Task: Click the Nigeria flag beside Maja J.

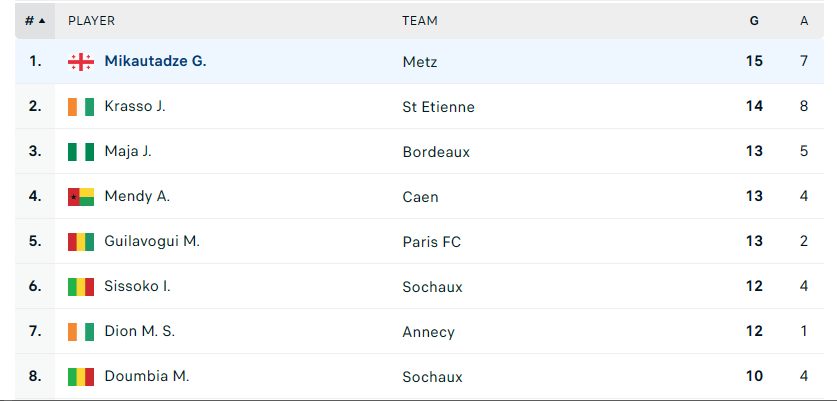Action: point(81,152)
